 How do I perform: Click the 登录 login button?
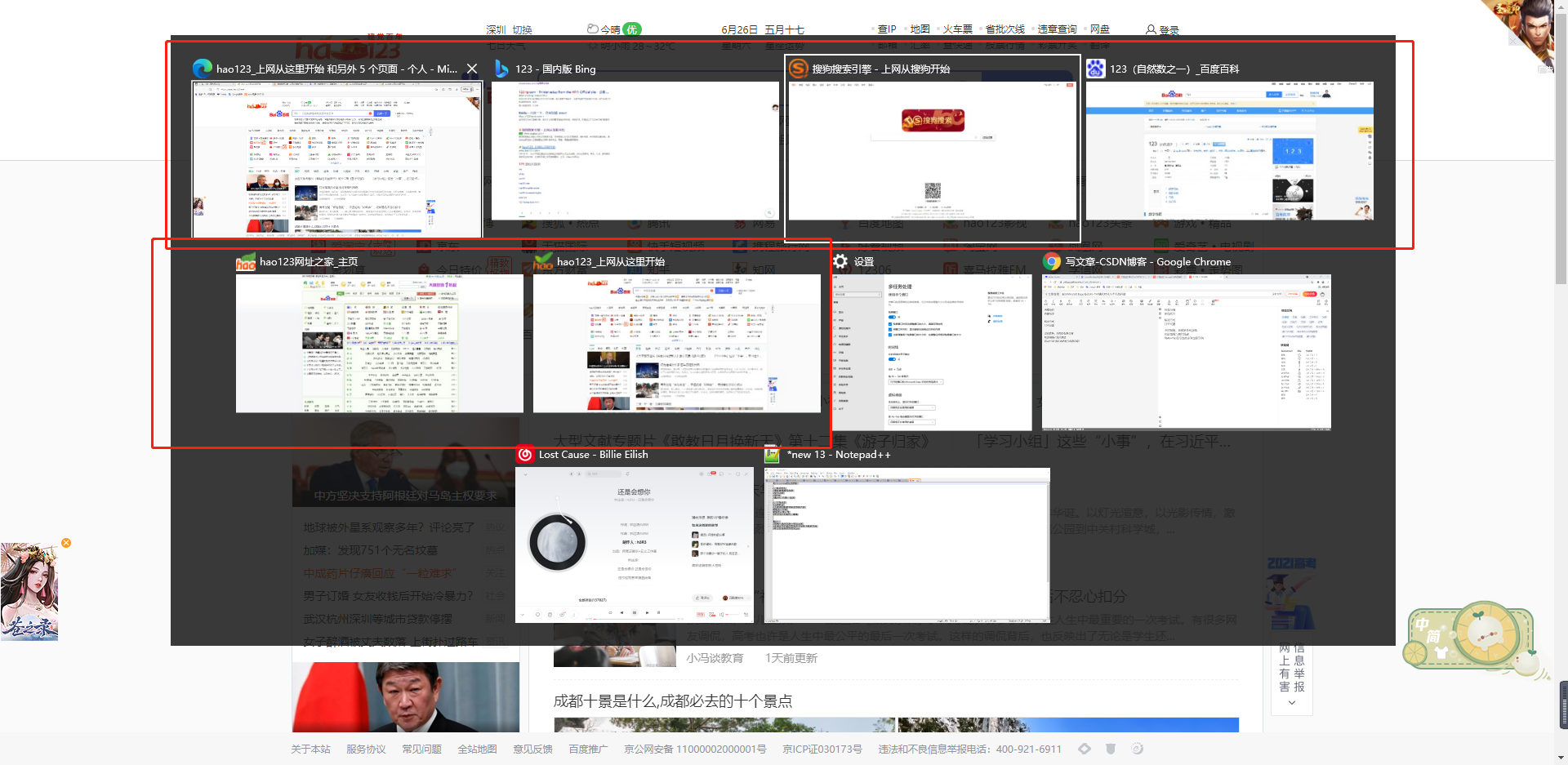[1162, 30]
